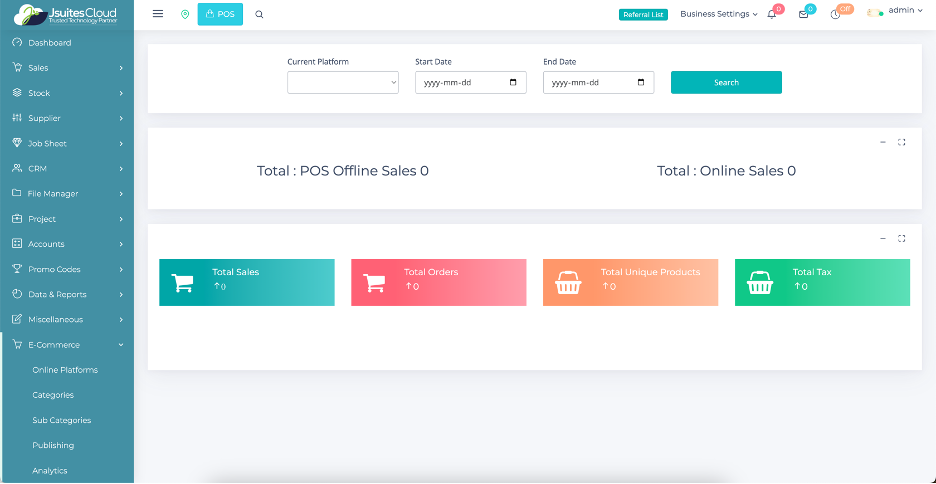Open the mail envelope icon
The height and width of the screenshot is (484, 936).
click(x=803, y=14)
